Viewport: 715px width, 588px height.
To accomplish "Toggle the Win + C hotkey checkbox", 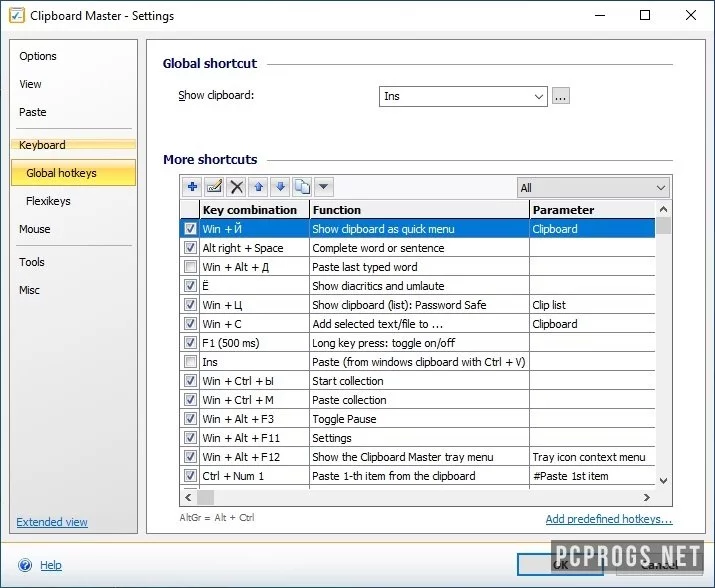I will click(190, 323).
